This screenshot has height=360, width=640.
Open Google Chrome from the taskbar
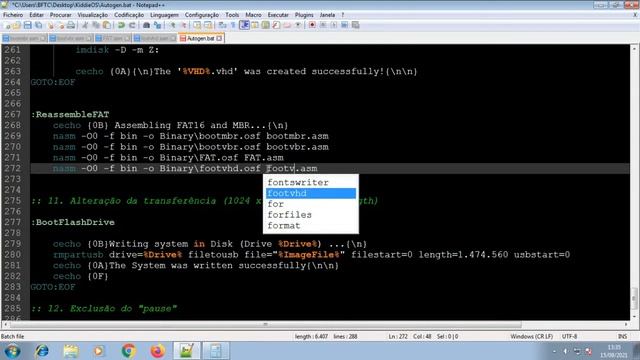(128, 351)
